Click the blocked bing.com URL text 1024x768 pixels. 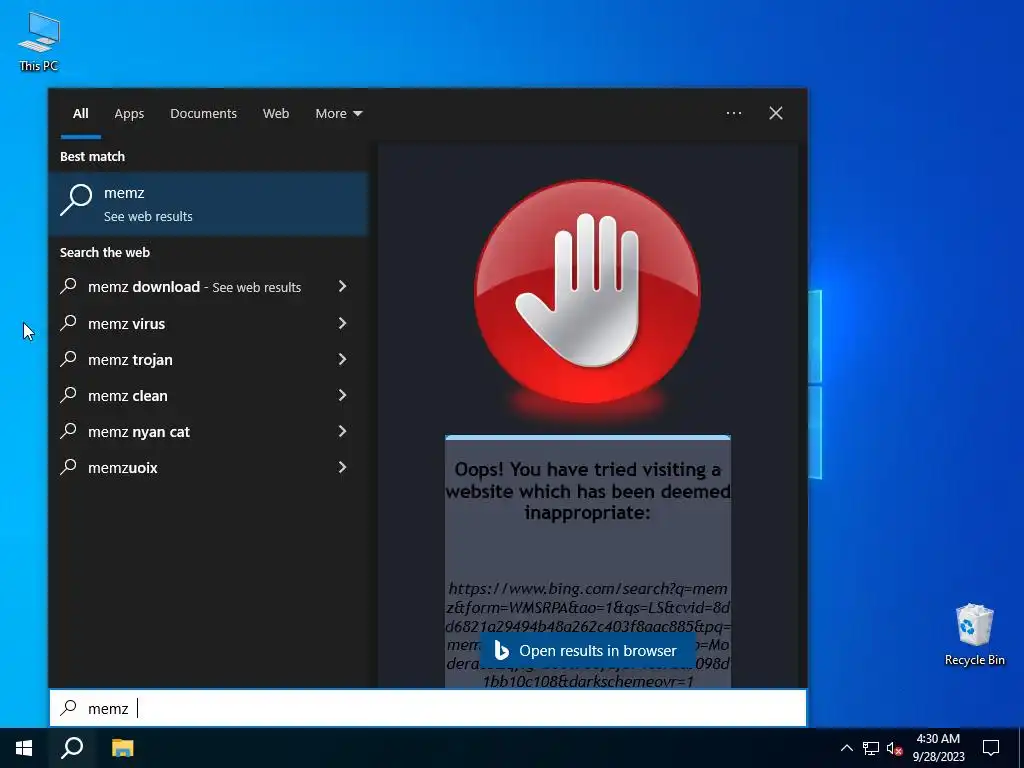pos(588,635)
